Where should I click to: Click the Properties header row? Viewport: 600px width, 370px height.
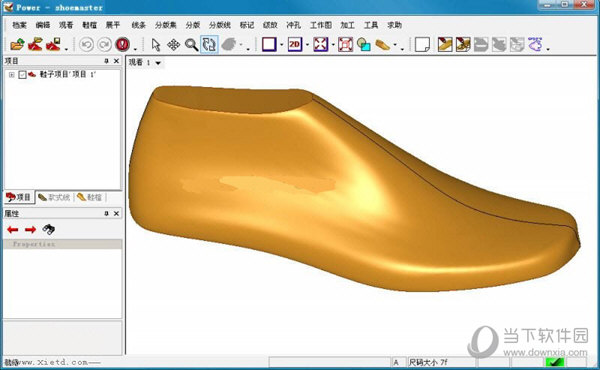(62, 244)
